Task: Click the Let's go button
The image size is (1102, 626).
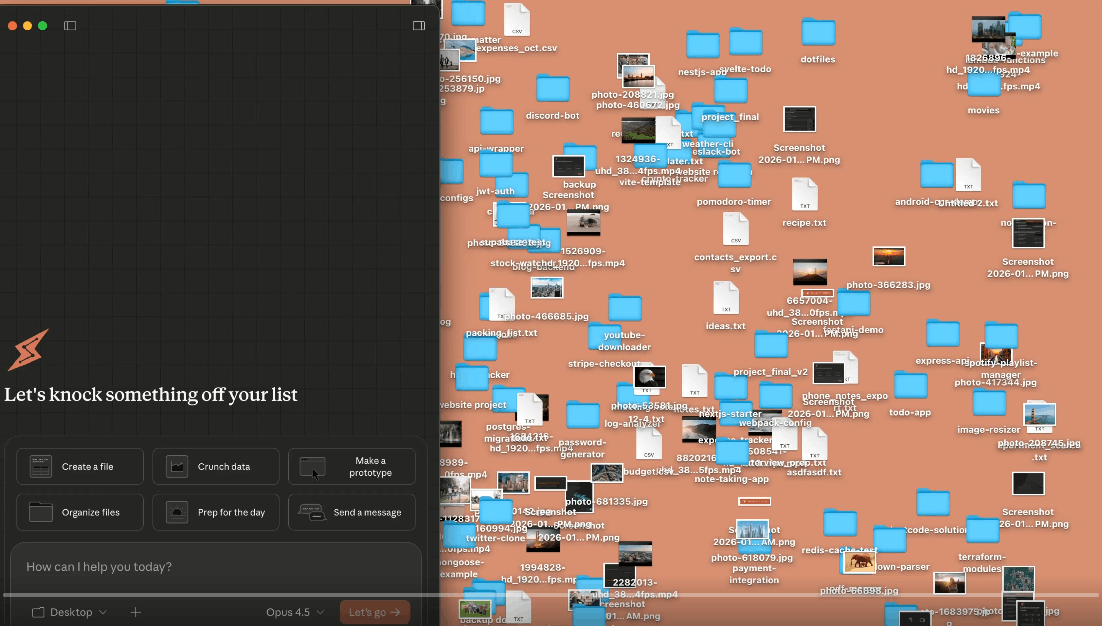Action: 375,612
